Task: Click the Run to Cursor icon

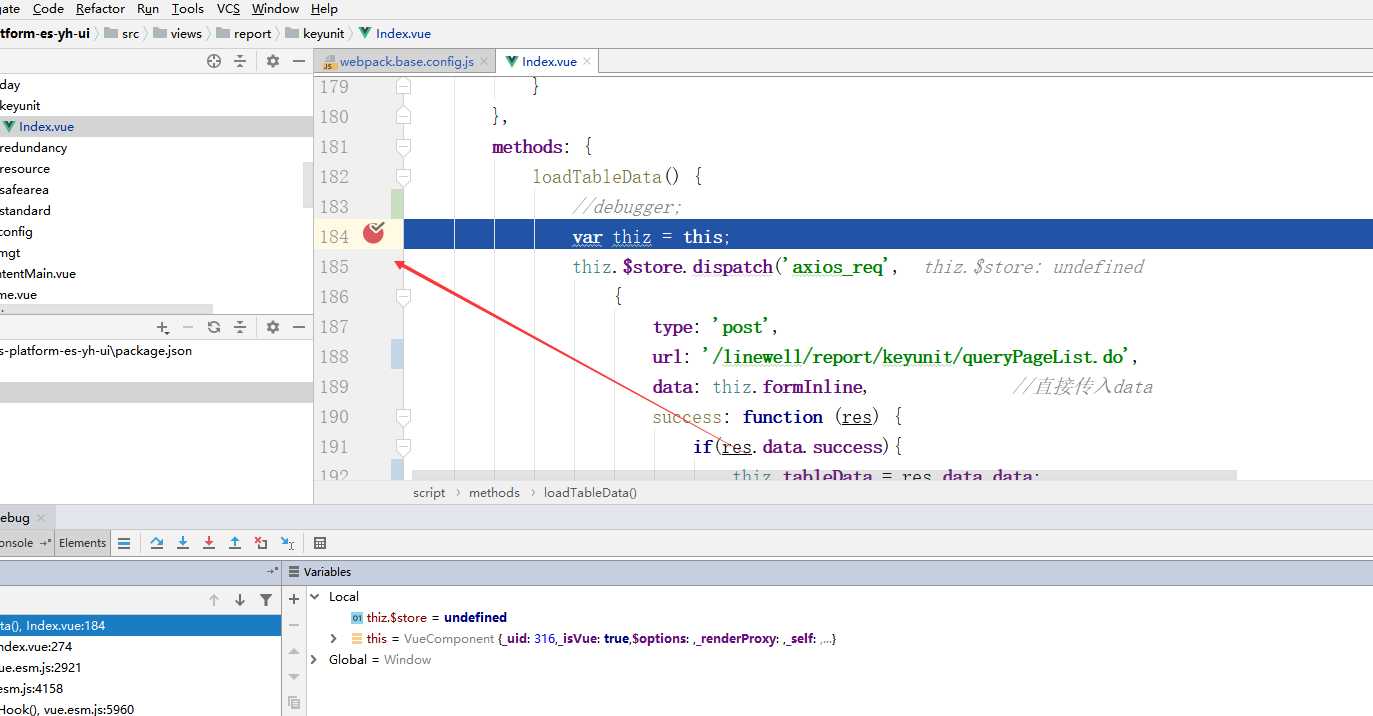Action: [x=287, y=543]
